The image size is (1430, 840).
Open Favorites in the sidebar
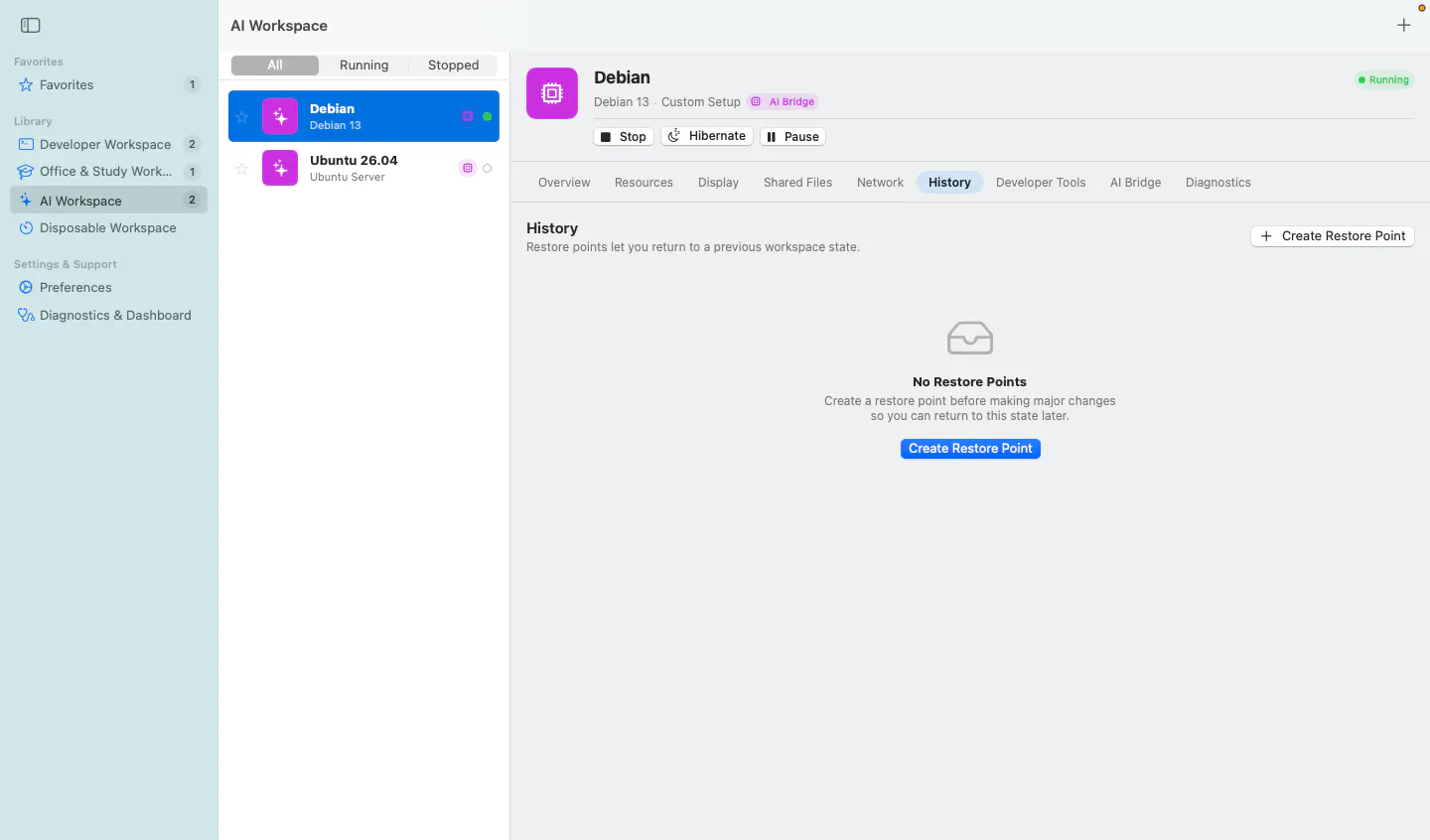point(109,85)
